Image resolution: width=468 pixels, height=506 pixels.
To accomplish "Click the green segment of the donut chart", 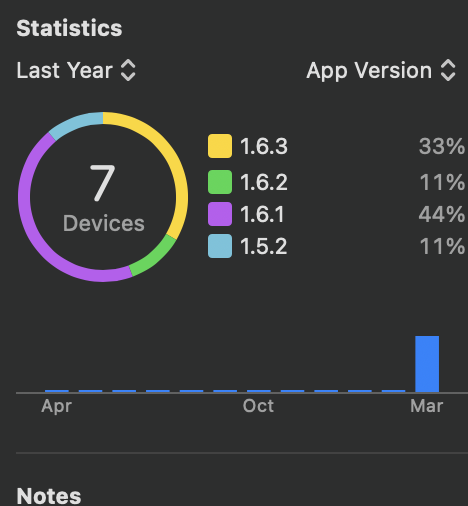I will coord(155,256).
